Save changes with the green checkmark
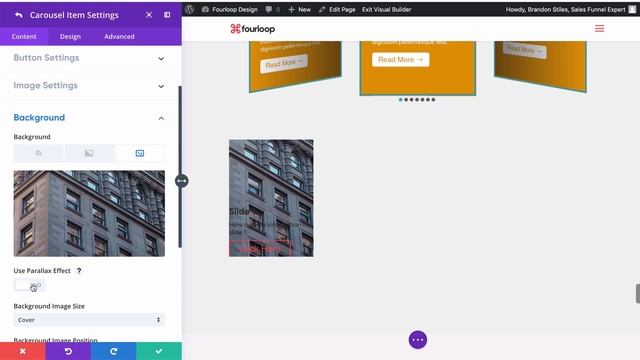This screenshot has width=640, height=360. click(x=159, y=351)
